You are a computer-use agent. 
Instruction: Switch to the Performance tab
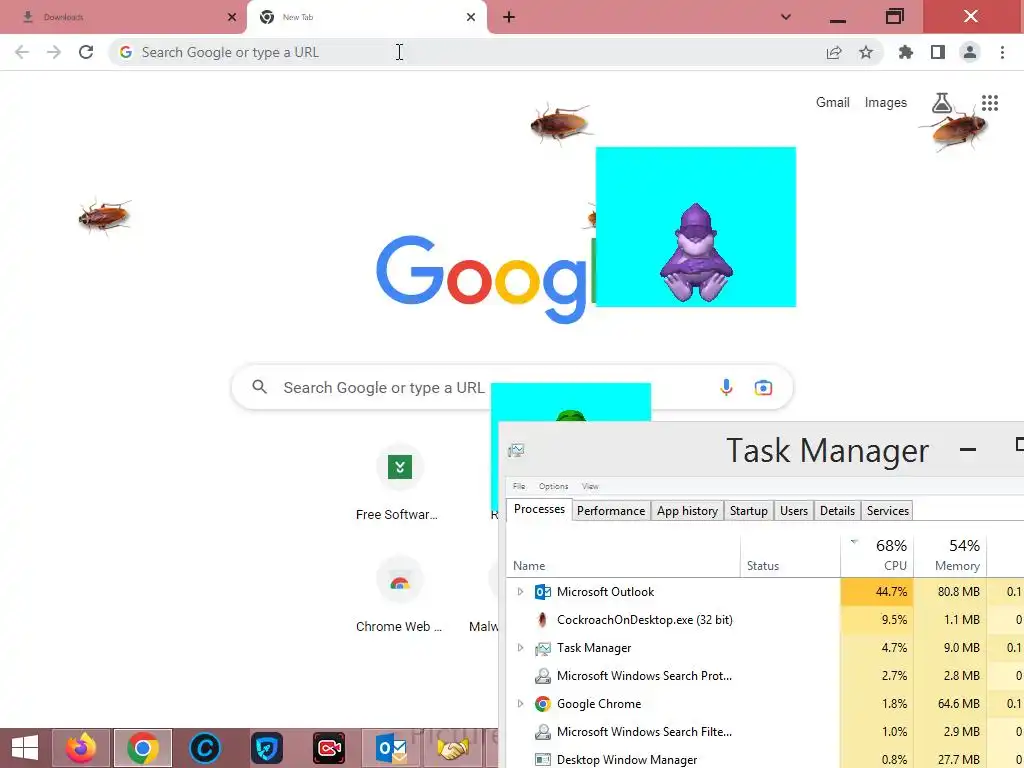pos(611,511)
